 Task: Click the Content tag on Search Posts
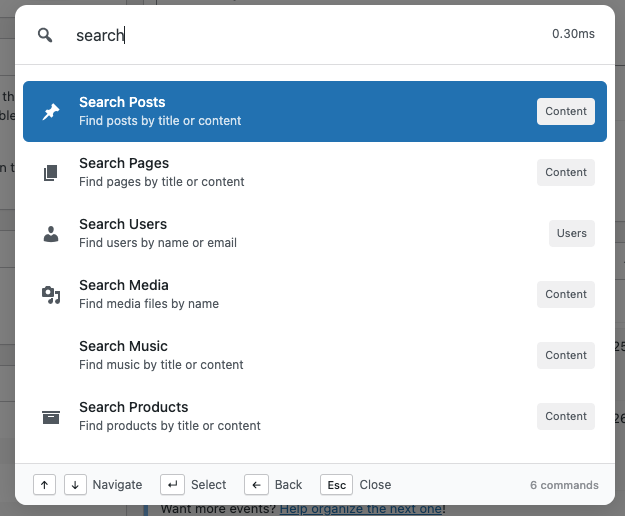tap(566, 112)
